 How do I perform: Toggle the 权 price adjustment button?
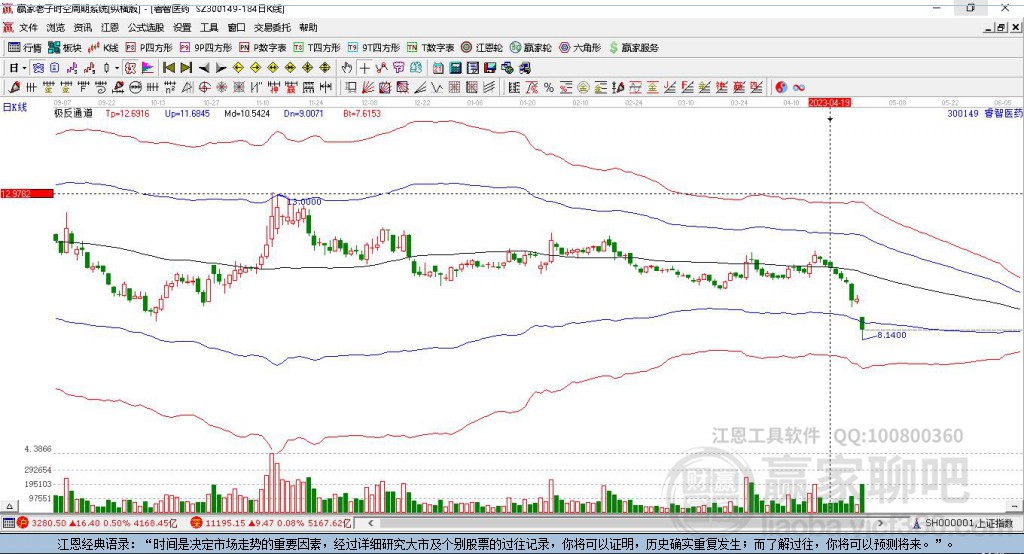131,68
